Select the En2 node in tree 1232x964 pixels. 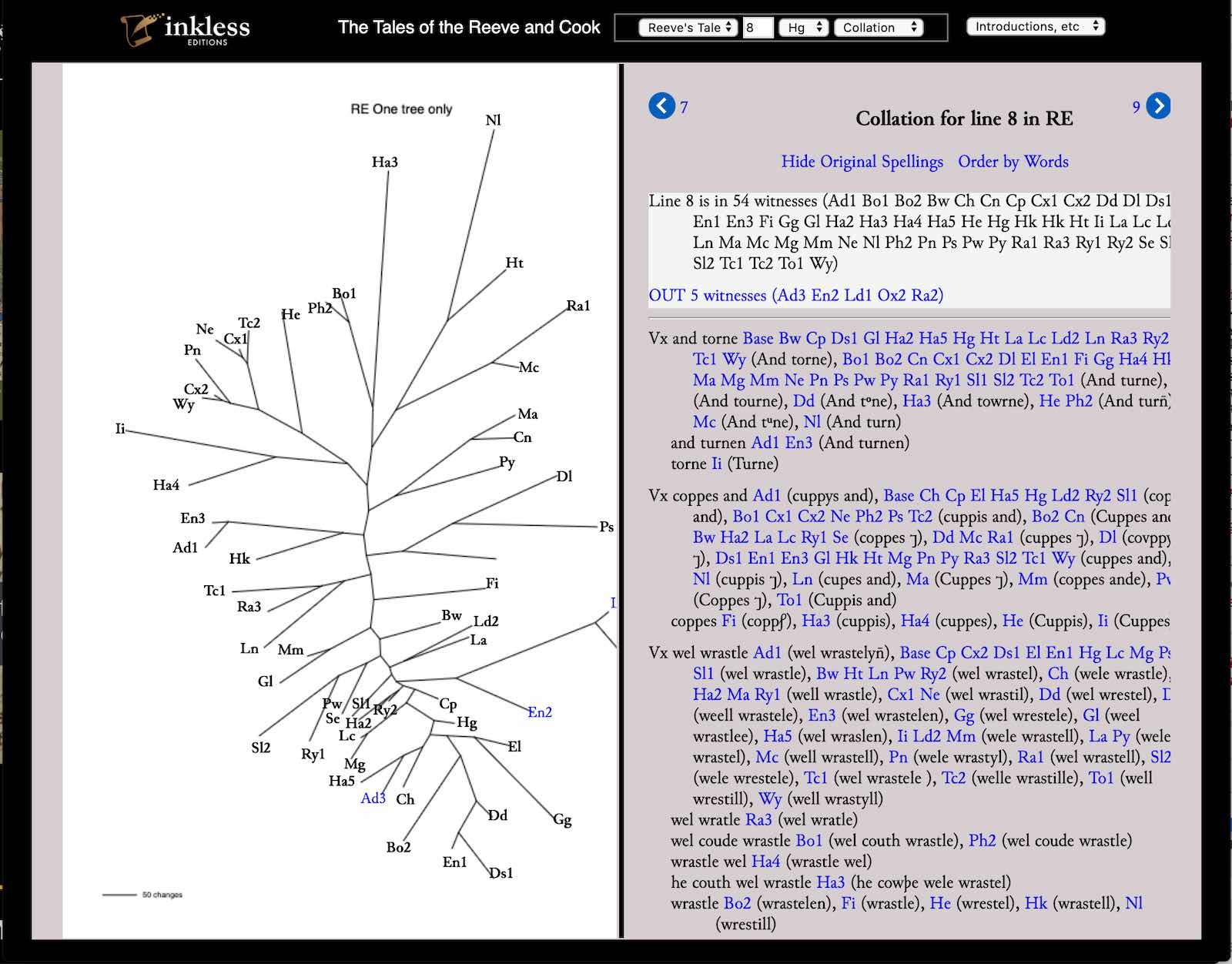pyautogui.click(x=540, y=712)
